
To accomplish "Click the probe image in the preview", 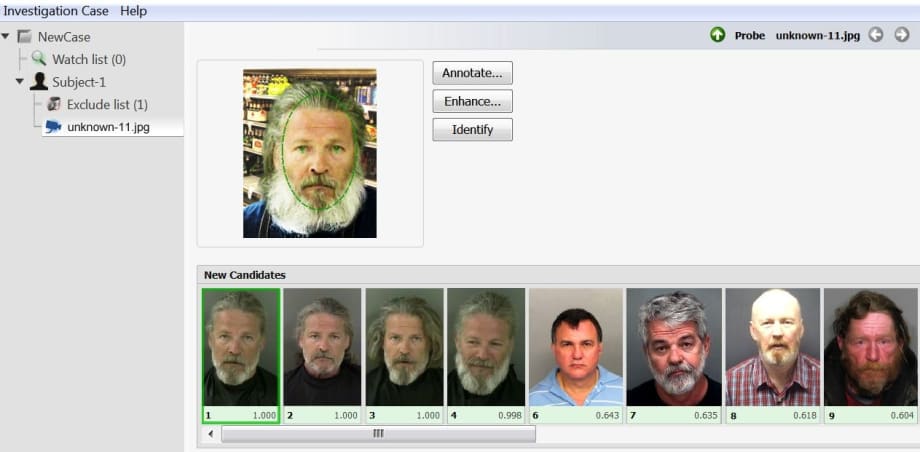I will [309, 153].
